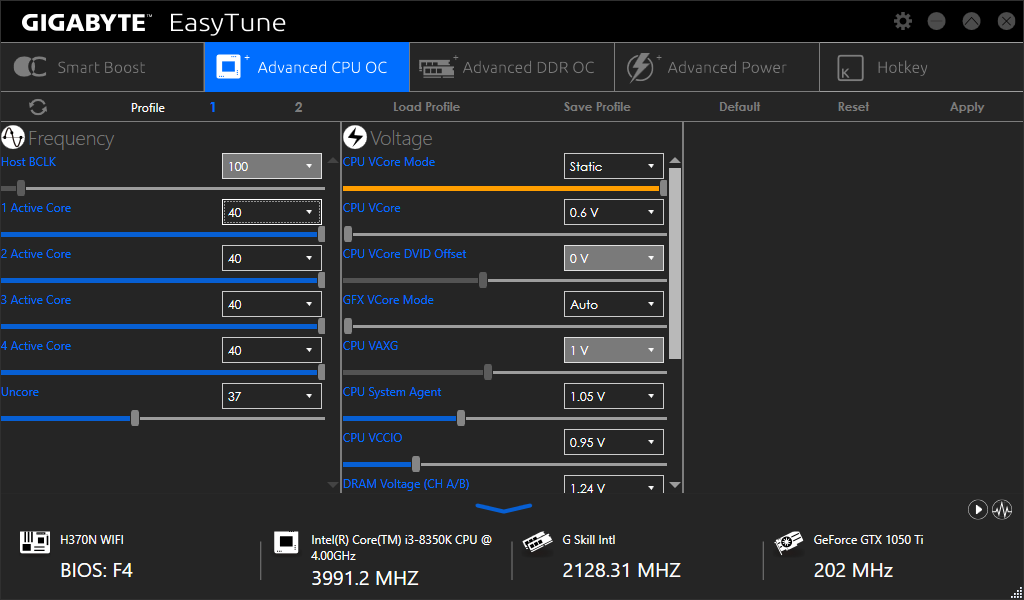This screenshot has height=600, width=1024.
Task: Change CPU VCore Mode via the Static dropdown
Action: click(614, 166)
